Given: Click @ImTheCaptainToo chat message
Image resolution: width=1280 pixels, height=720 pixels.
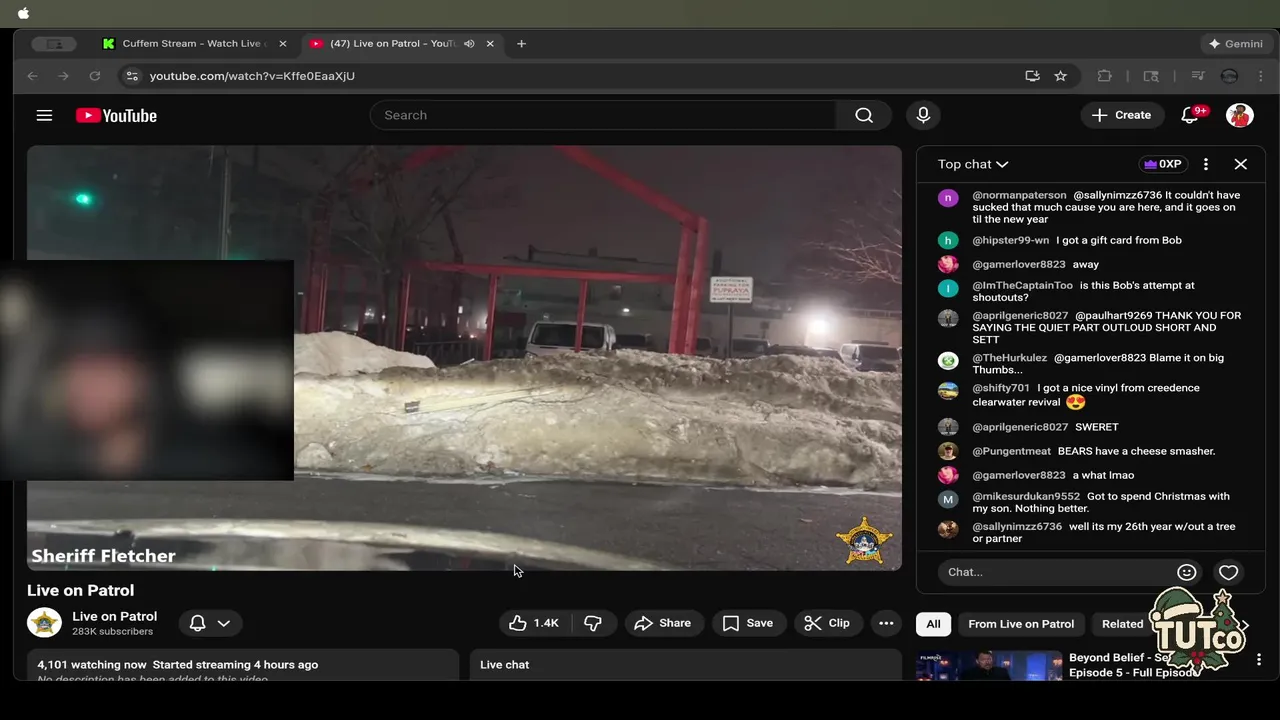Looking at the screenshot, I should [1091, 291].
